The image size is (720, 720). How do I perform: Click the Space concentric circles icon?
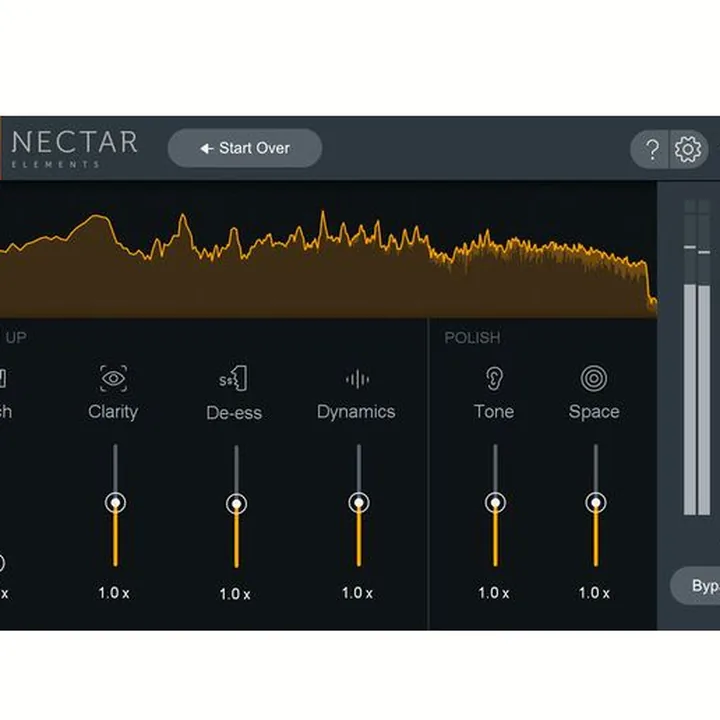[594, 378]
